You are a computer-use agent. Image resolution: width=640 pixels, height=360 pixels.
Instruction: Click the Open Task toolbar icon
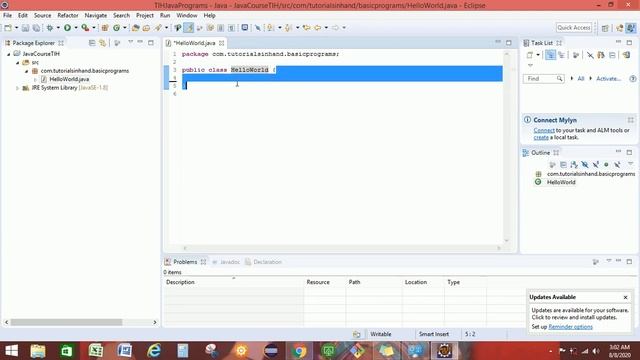(x=146, y=28)
